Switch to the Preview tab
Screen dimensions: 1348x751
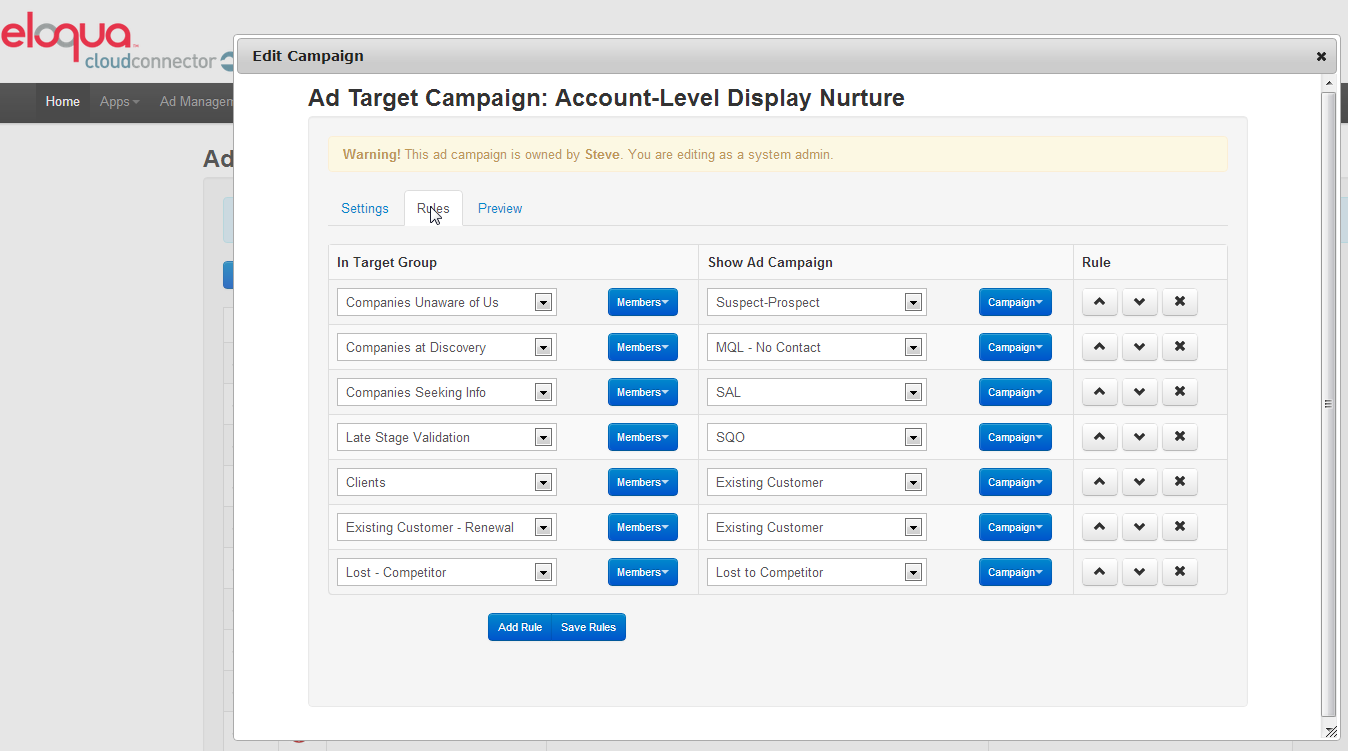[x=500, y=208]
